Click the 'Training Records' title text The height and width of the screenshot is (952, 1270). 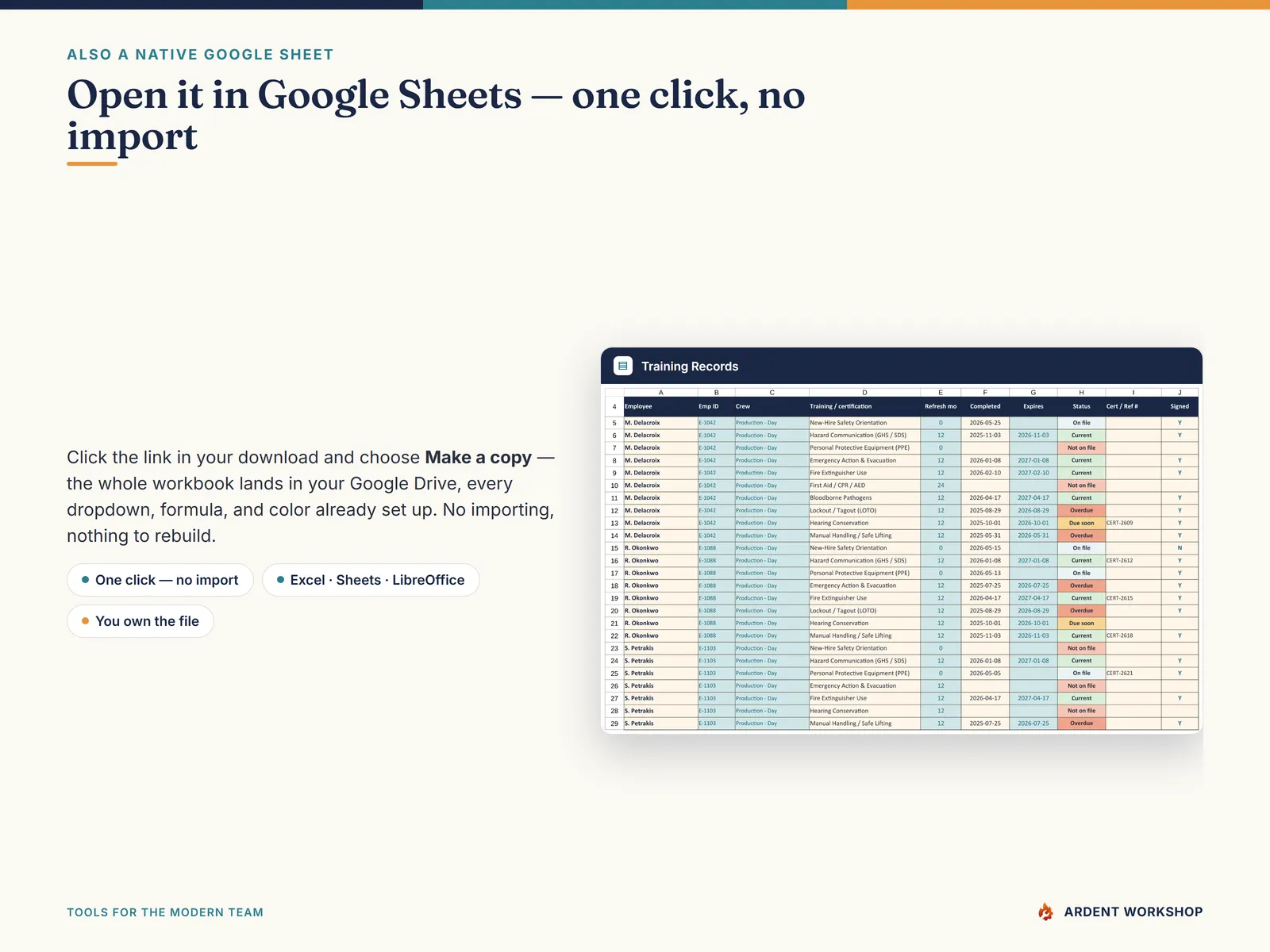[690, 367]
